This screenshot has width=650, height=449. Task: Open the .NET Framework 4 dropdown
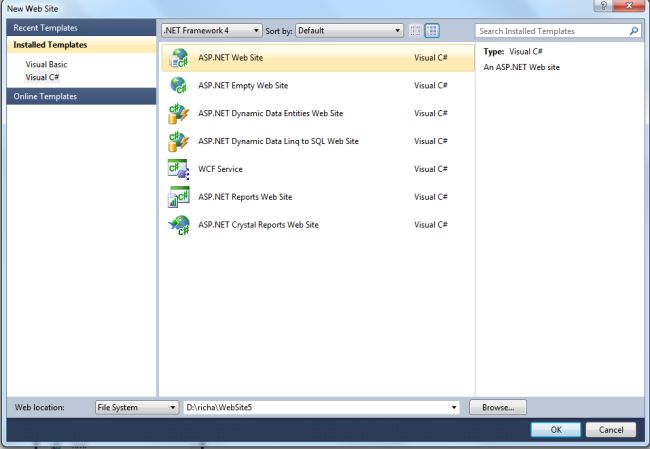pyautogui.click(x=212, y=31)
